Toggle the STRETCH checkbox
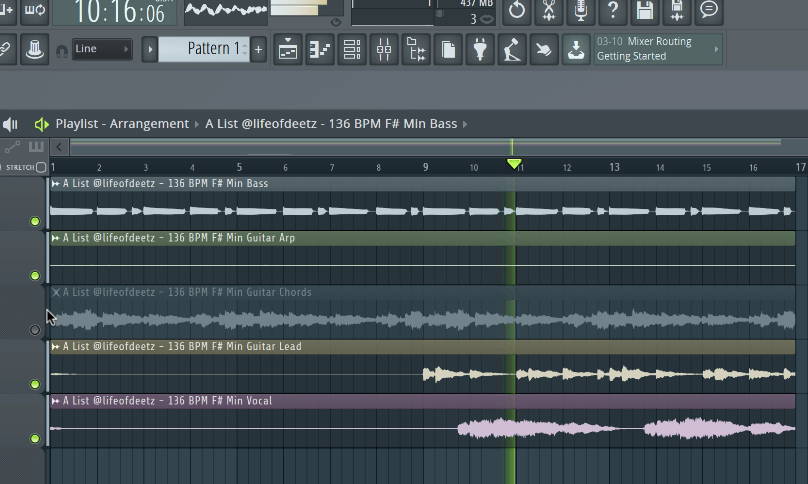This screenshot has width=808, height=484. click(x=41, y=167)
